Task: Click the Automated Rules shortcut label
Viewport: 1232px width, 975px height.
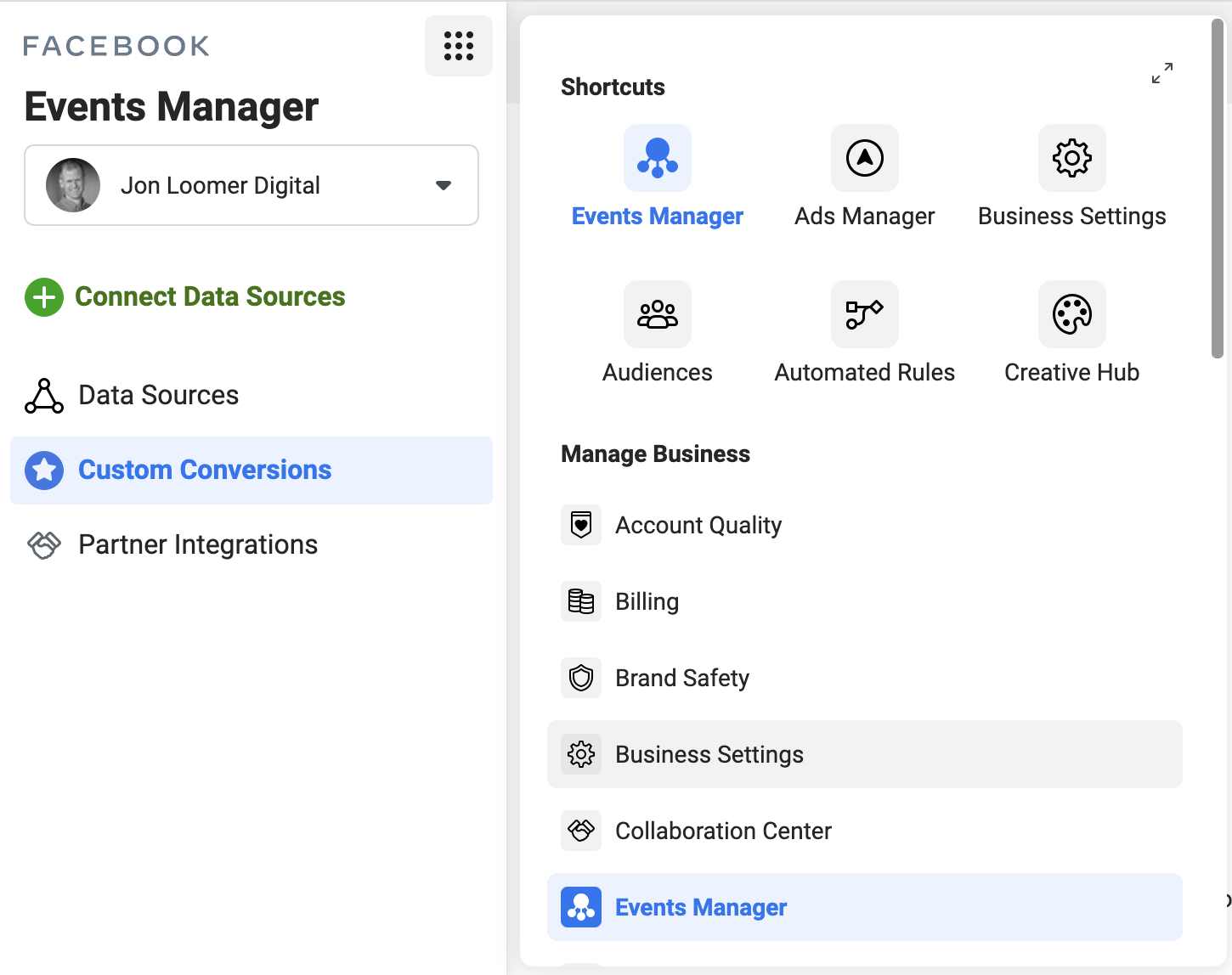Action: [865, 373]
